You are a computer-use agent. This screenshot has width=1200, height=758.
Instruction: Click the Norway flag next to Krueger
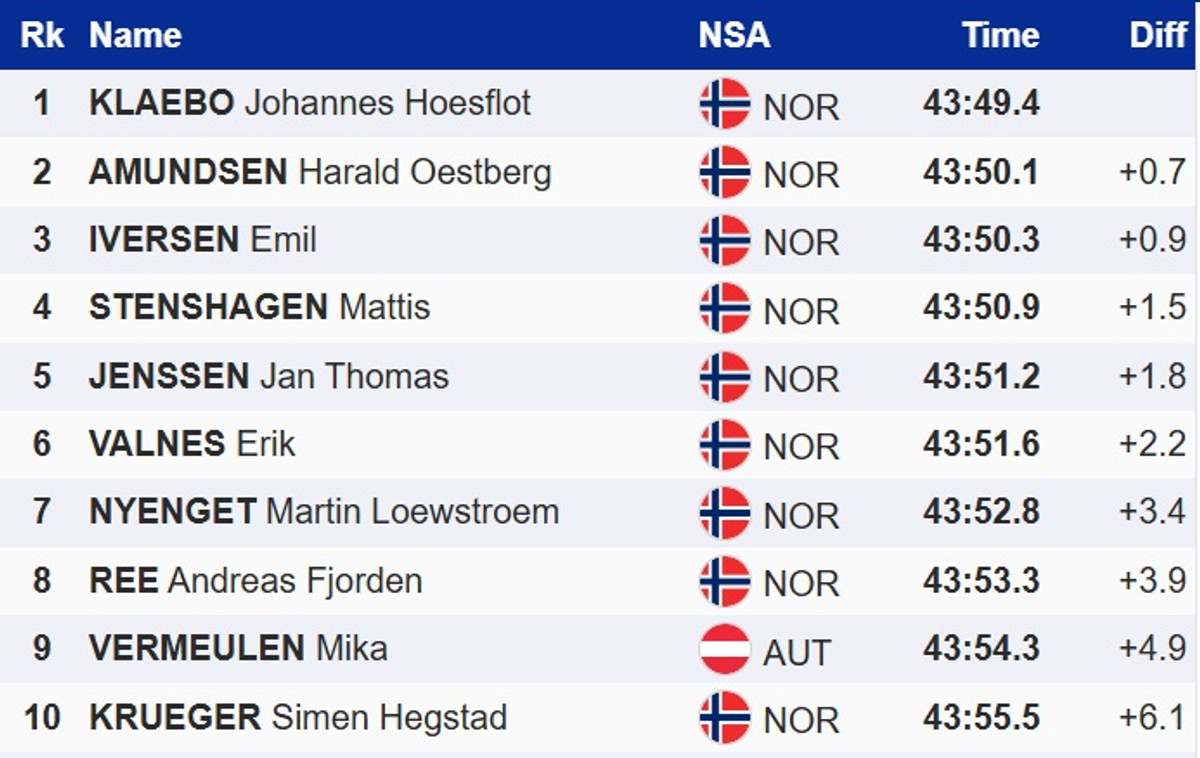(725, 718)
